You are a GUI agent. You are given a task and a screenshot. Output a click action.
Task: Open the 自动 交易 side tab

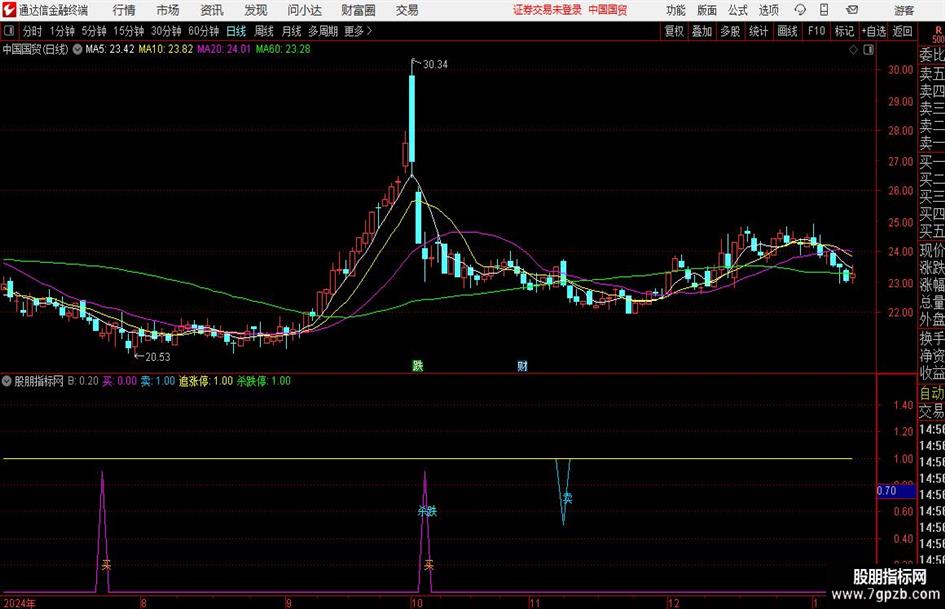[x=931, y=402]
